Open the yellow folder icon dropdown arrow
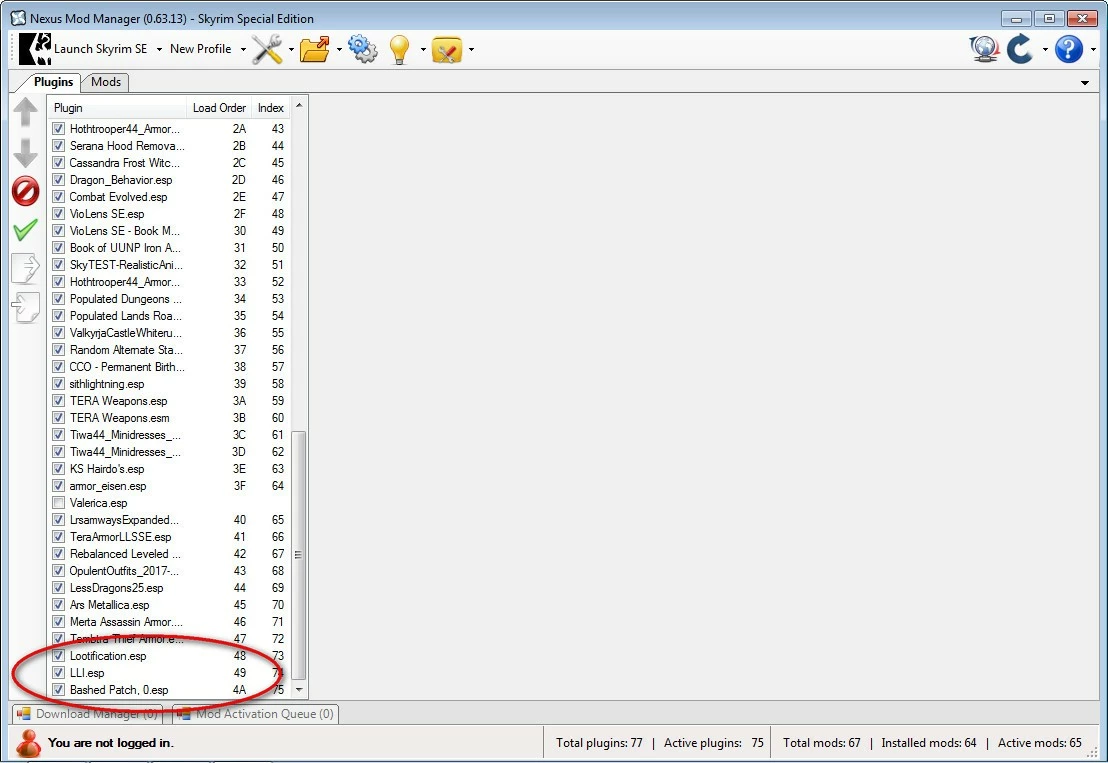 coord(471,49)
